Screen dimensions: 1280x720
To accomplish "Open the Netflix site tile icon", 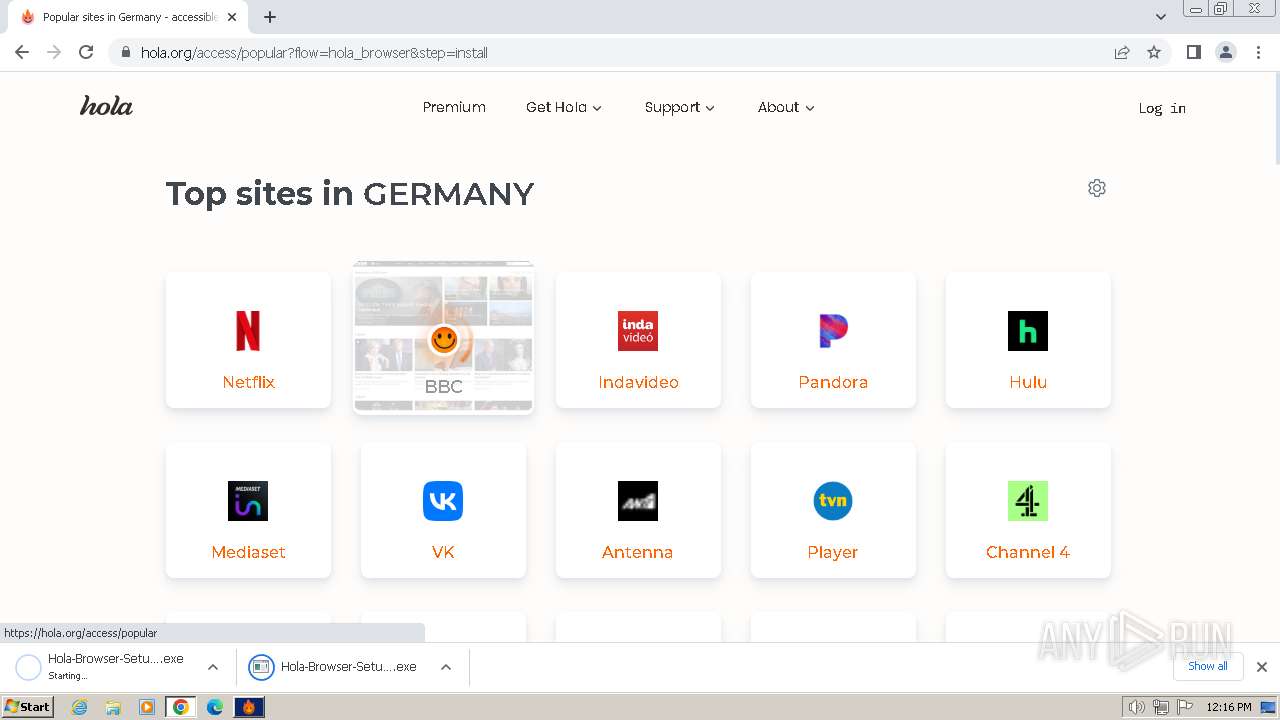I will point(248,331).
